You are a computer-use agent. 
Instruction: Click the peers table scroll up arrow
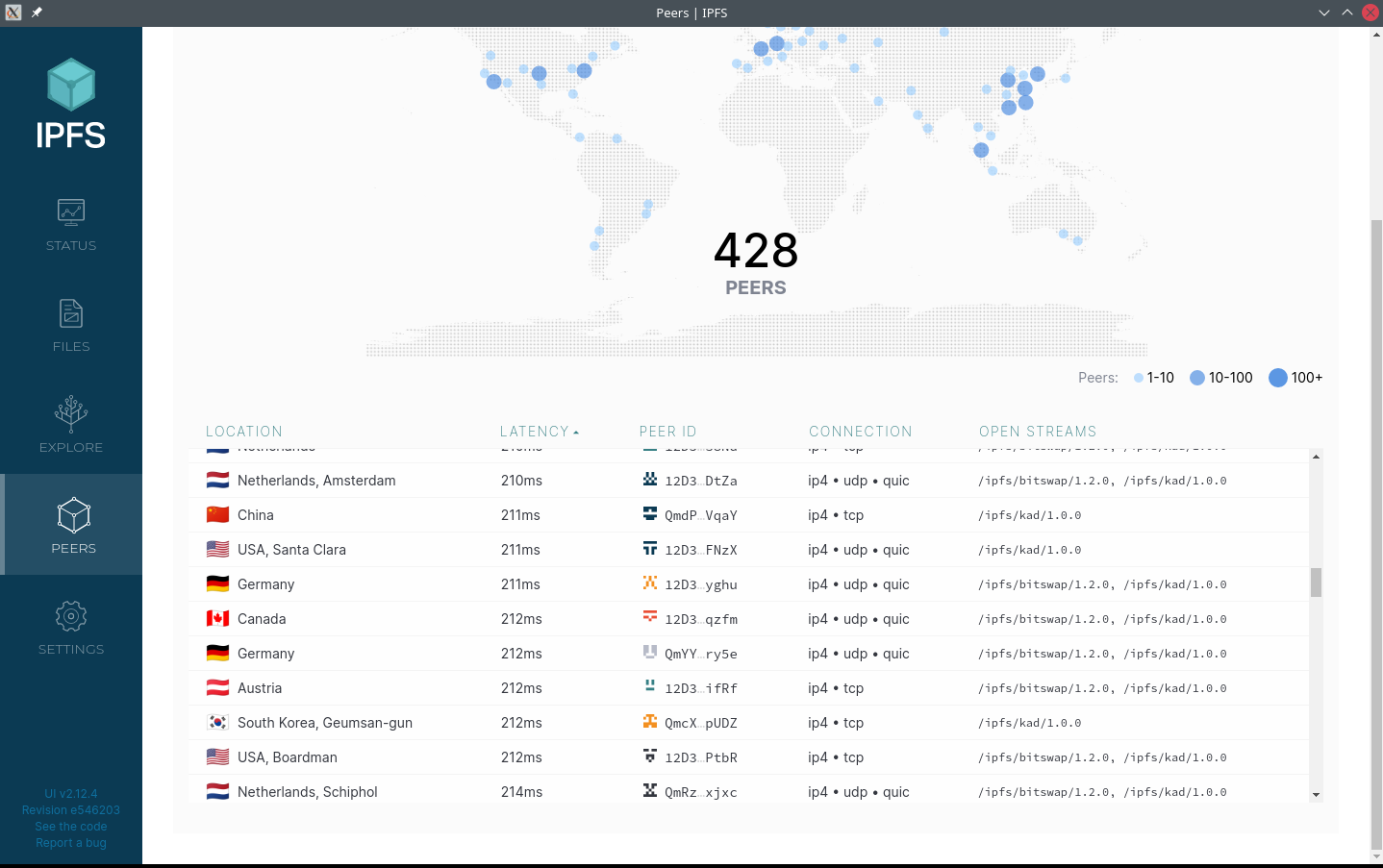[x=1316, y=457]
